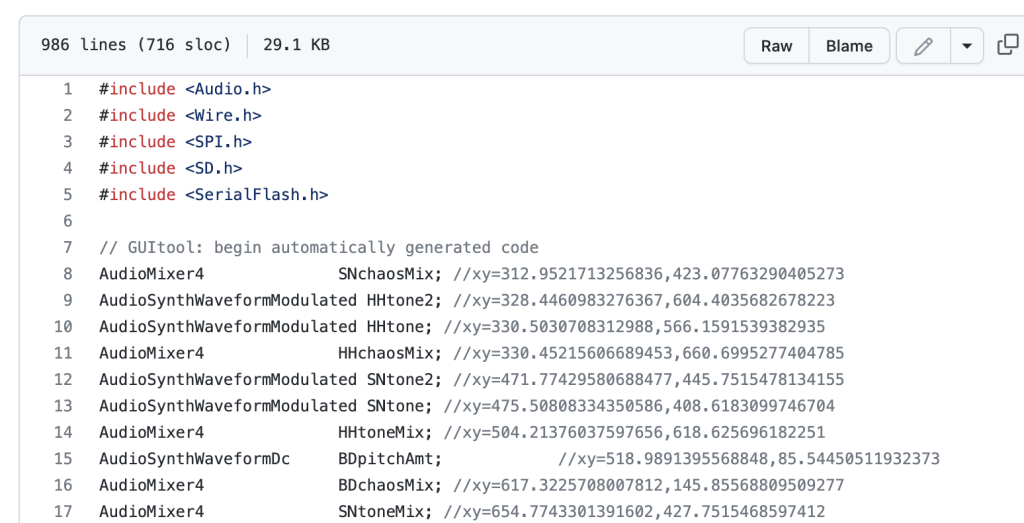Select line number 1

tap(68, 89)
